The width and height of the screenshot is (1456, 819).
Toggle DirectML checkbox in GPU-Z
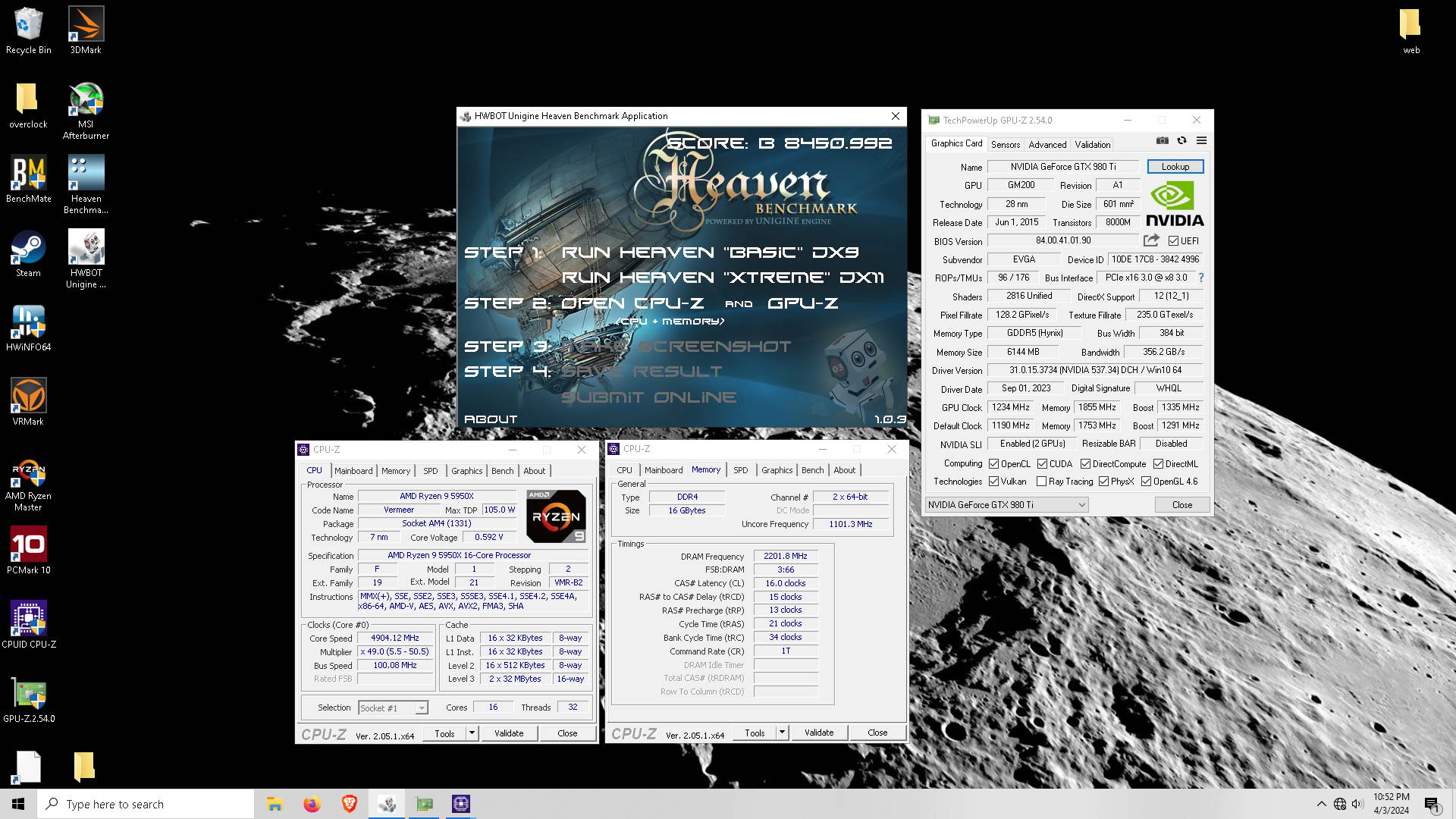1158,464
